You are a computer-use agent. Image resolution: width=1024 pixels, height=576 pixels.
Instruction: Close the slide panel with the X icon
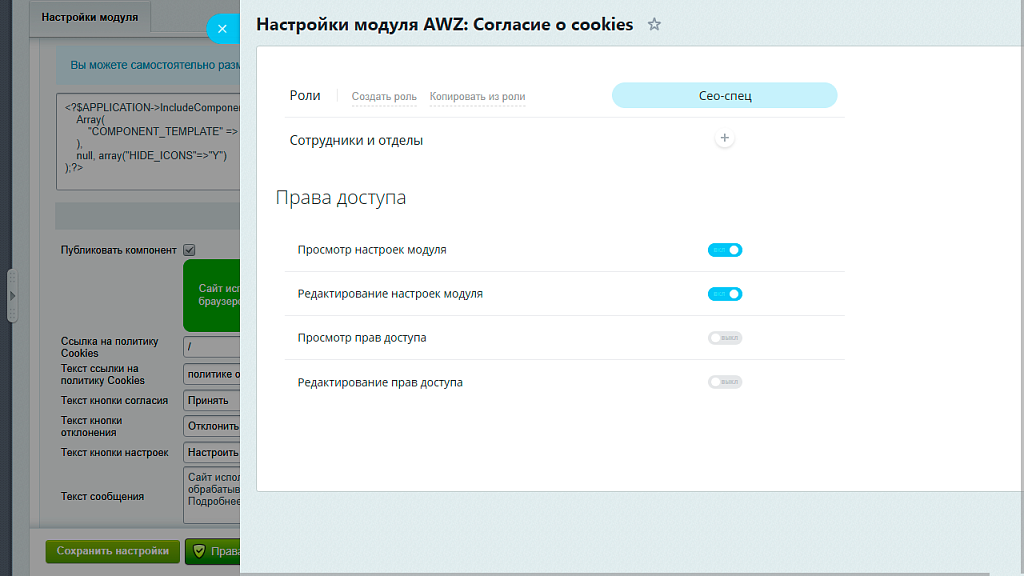point(222,28)
